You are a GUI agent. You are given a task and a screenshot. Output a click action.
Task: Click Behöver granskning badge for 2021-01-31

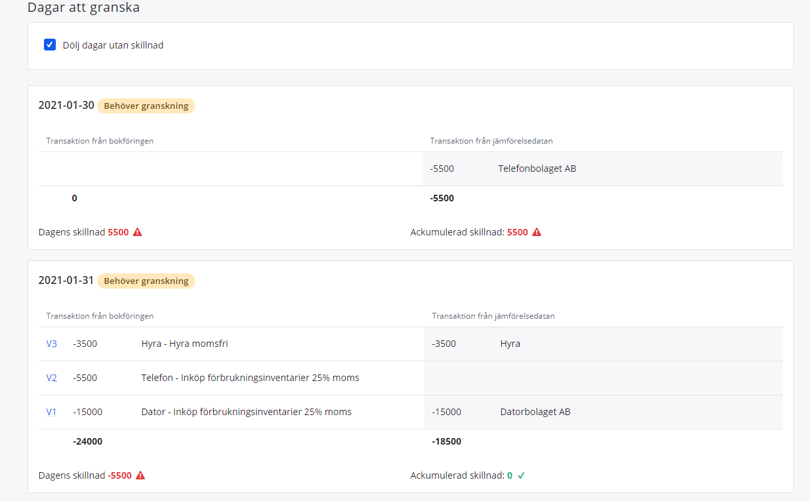[146, 281]
